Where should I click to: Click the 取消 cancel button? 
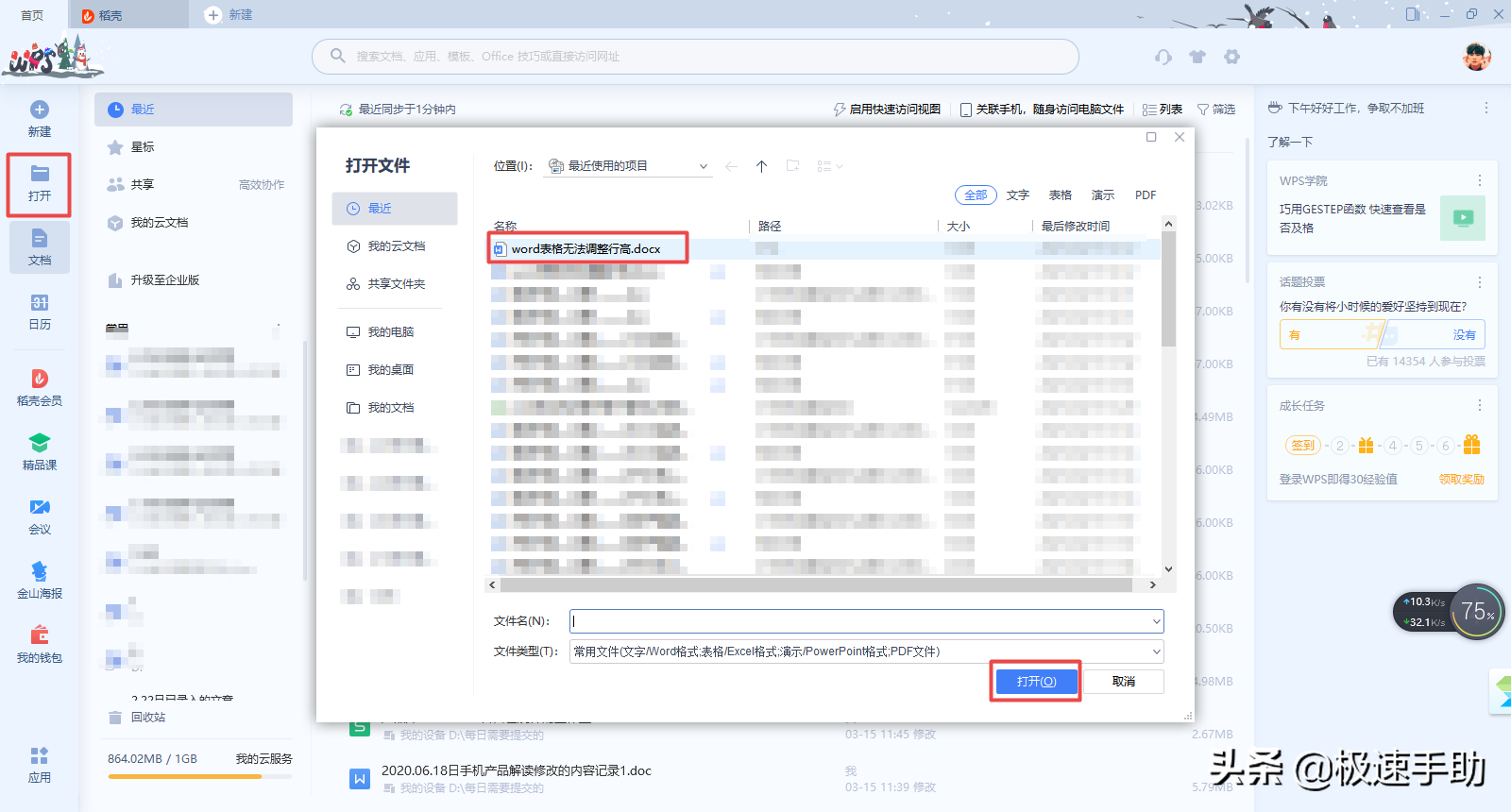pos(1124,682)
